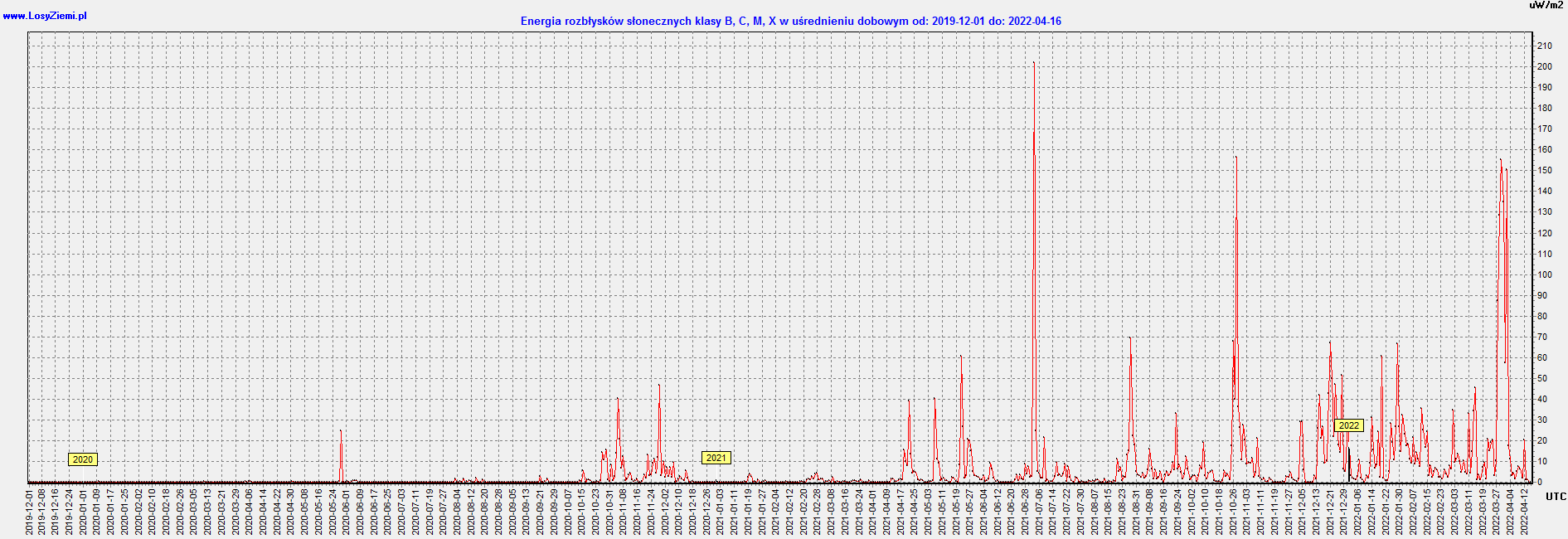The image size is (1568, 539).
Task: Click the 50 value on the y-axis
Action: click(x=1541, y=378)
